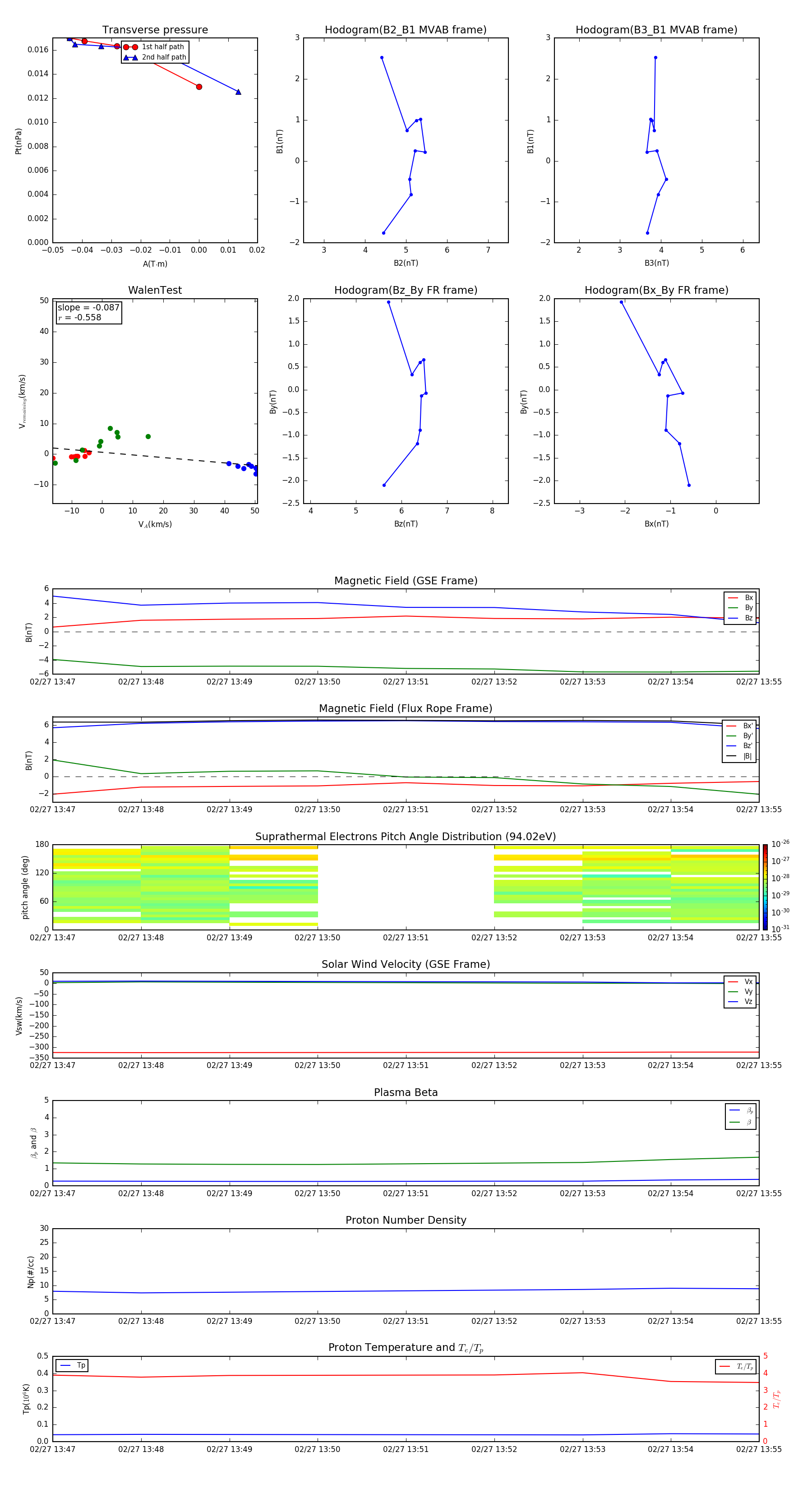
Task: Click the 'slope = -0.087' annotation
Action: (88, 308)
